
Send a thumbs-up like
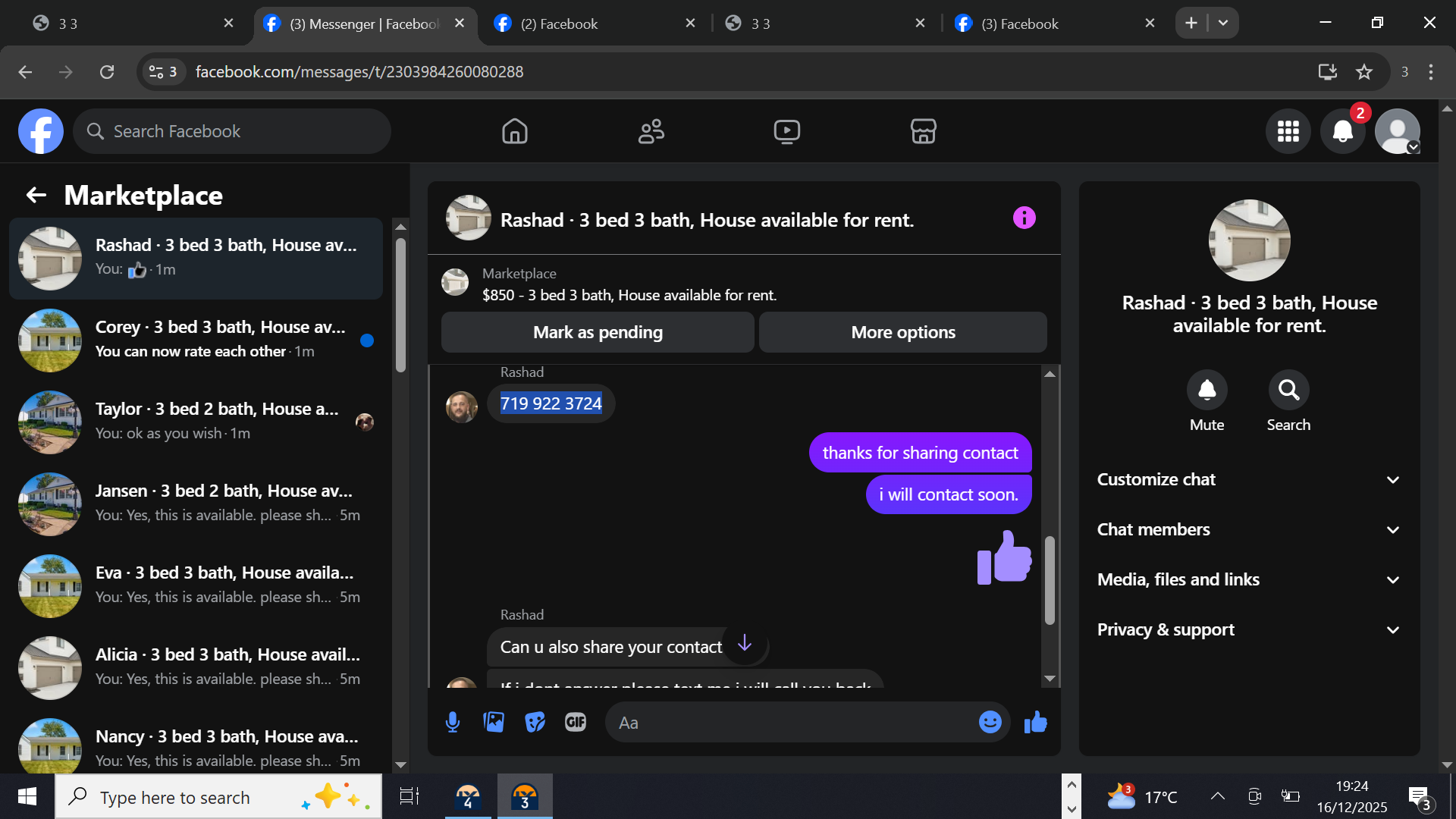1036,723
